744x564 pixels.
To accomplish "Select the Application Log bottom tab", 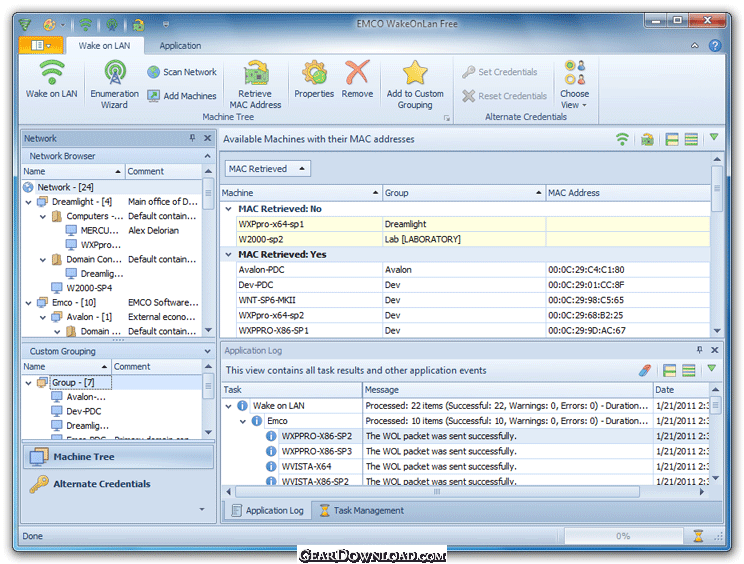I will tap(268, 511).
